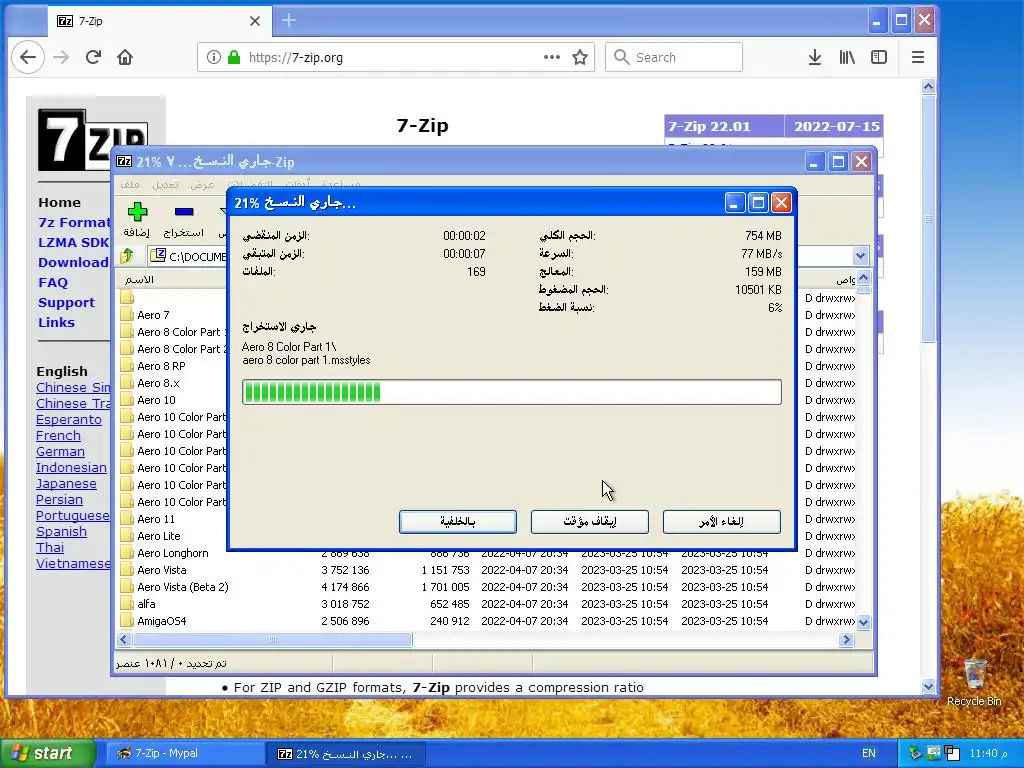
Task: Select the Aero 11 folder
Action: pos(155,519)
